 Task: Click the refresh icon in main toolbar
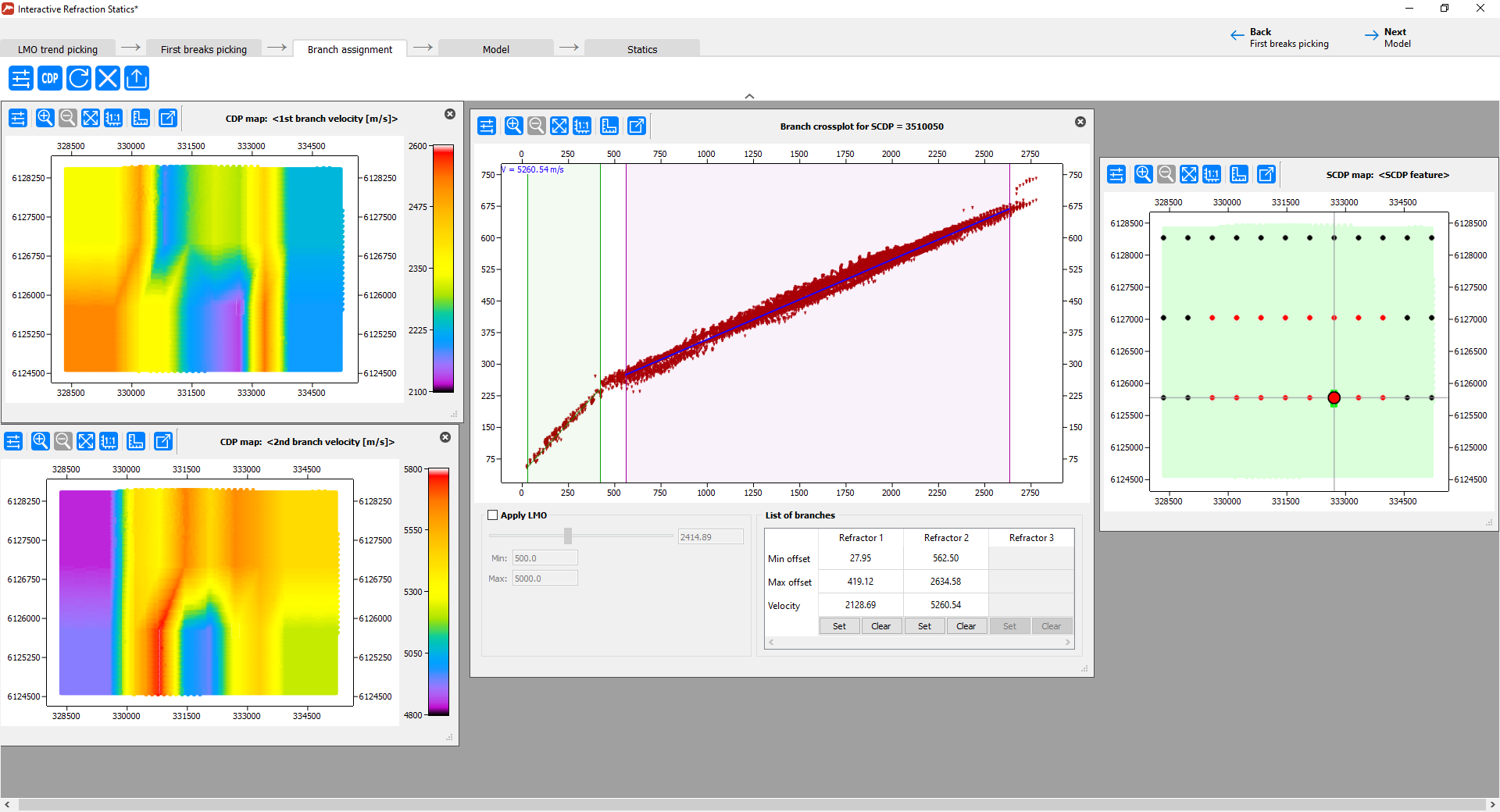point(79,78)
